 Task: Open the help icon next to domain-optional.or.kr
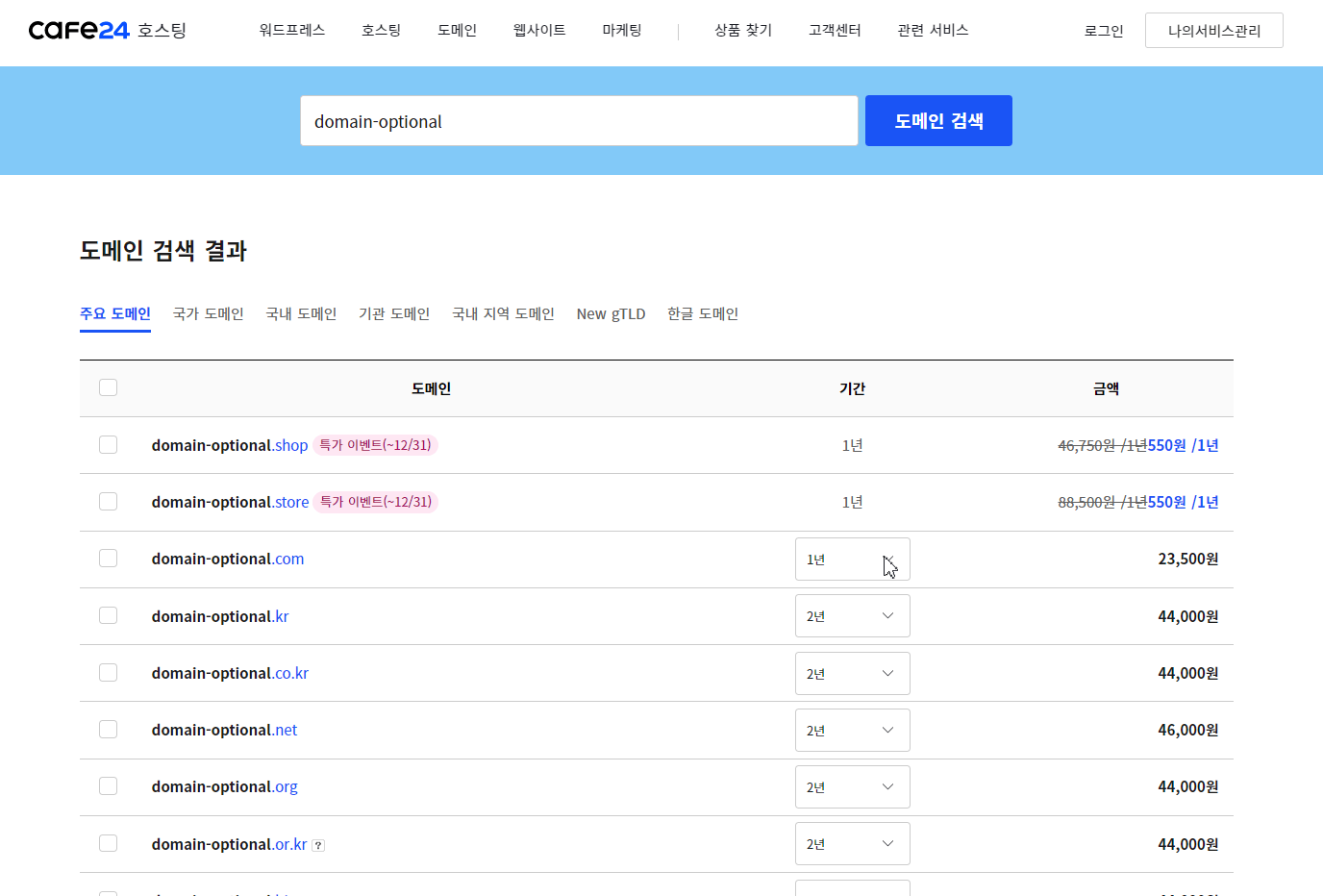coord(318,845)
